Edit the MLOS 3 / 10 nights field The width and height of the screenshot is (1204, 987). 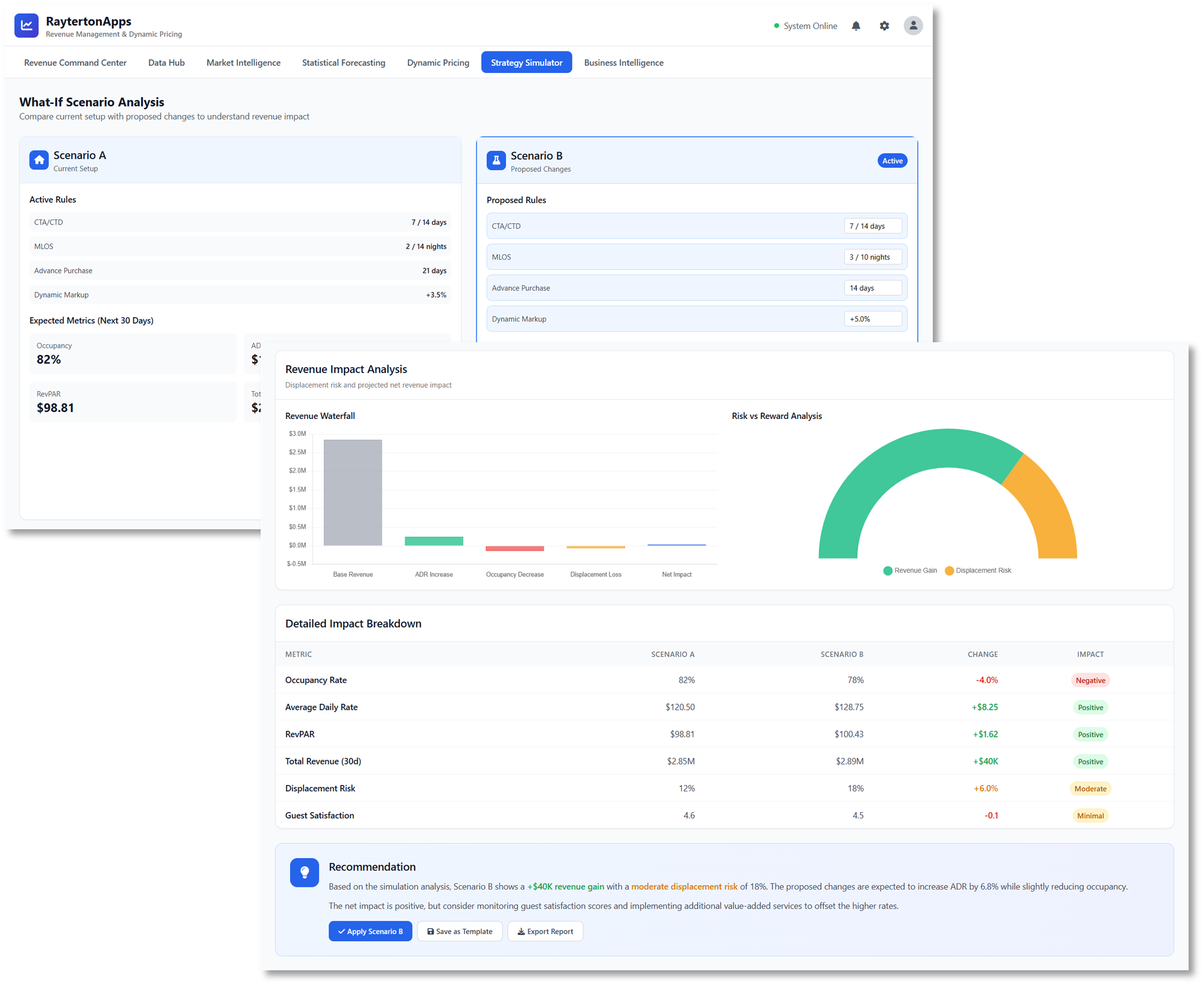872,257
